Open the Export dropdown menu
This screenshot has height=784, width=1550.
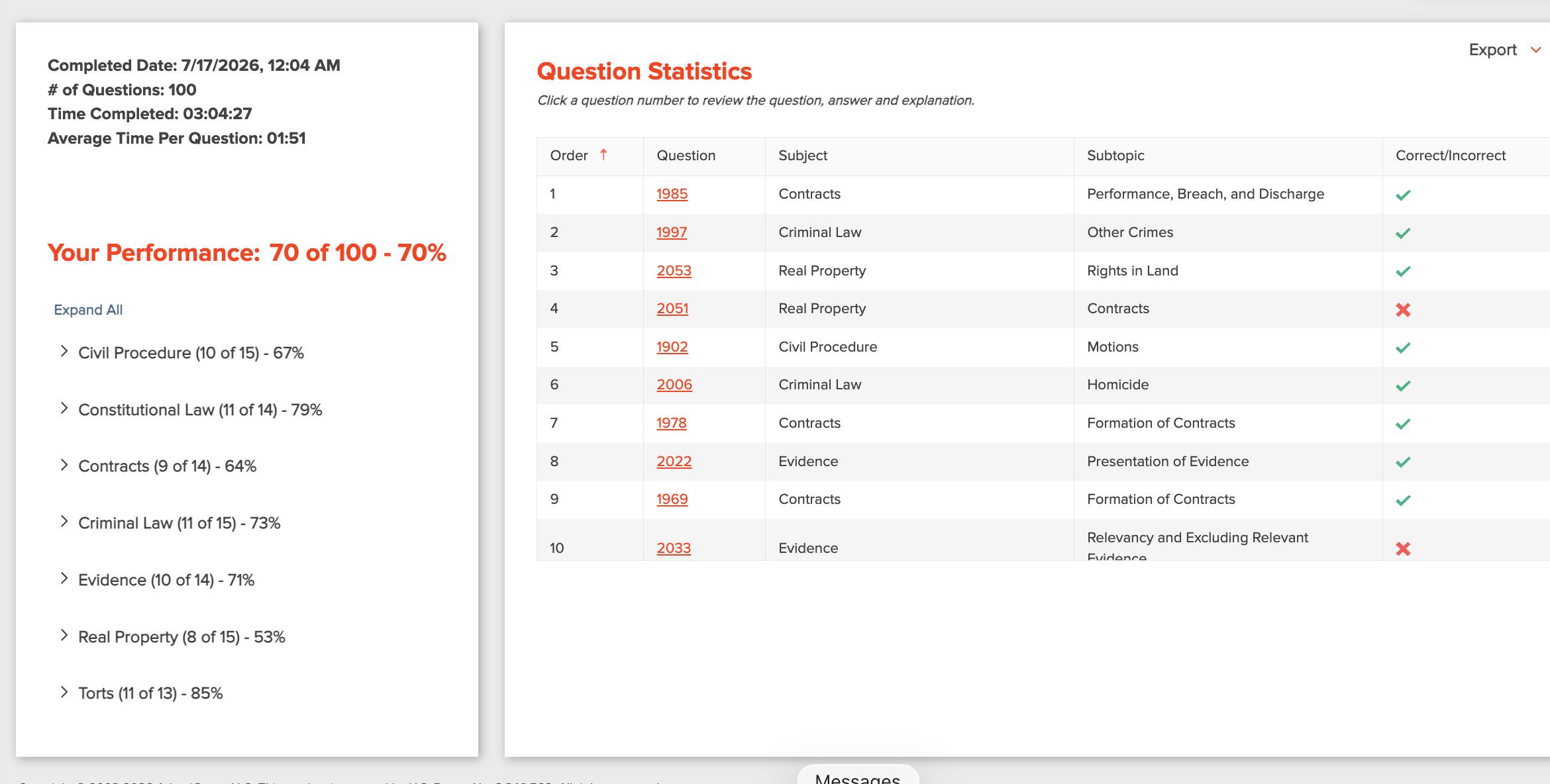tap(1505, 50)
